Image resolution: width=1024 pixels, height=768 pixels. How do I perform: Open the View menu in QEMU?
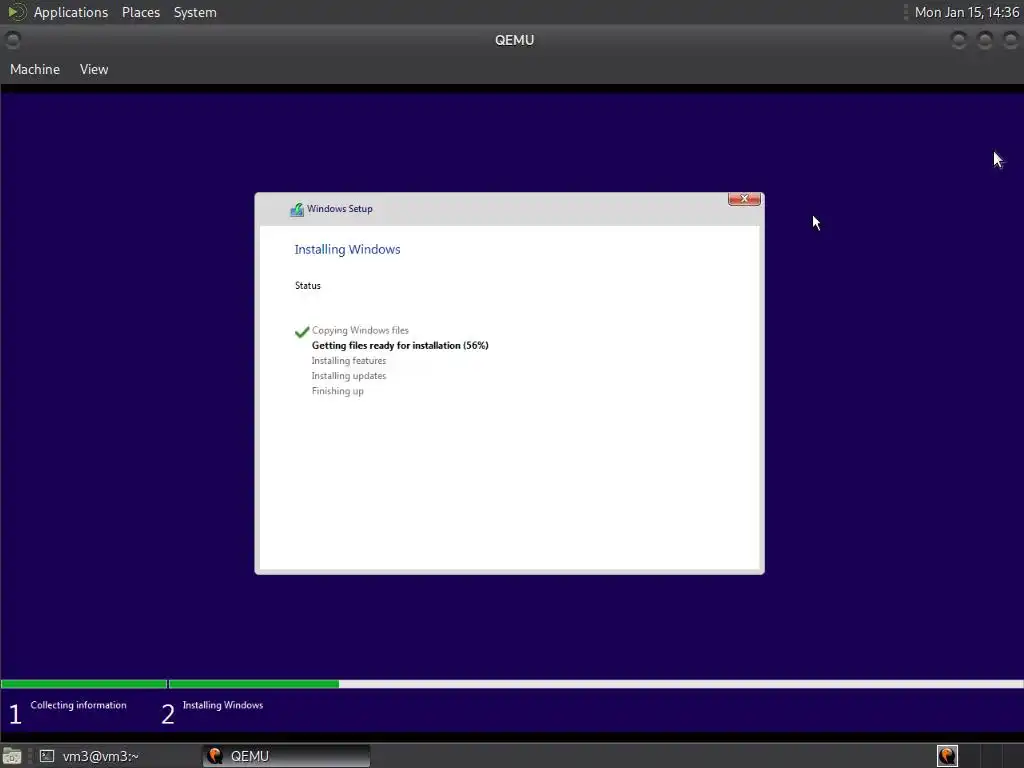94,69
